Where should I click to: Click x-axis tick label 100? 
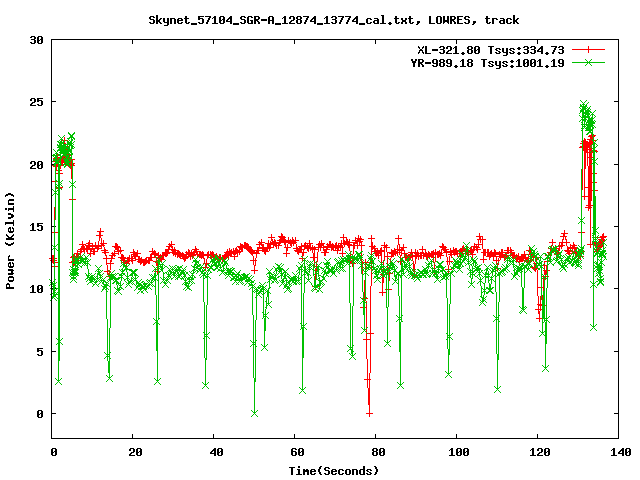459,452
